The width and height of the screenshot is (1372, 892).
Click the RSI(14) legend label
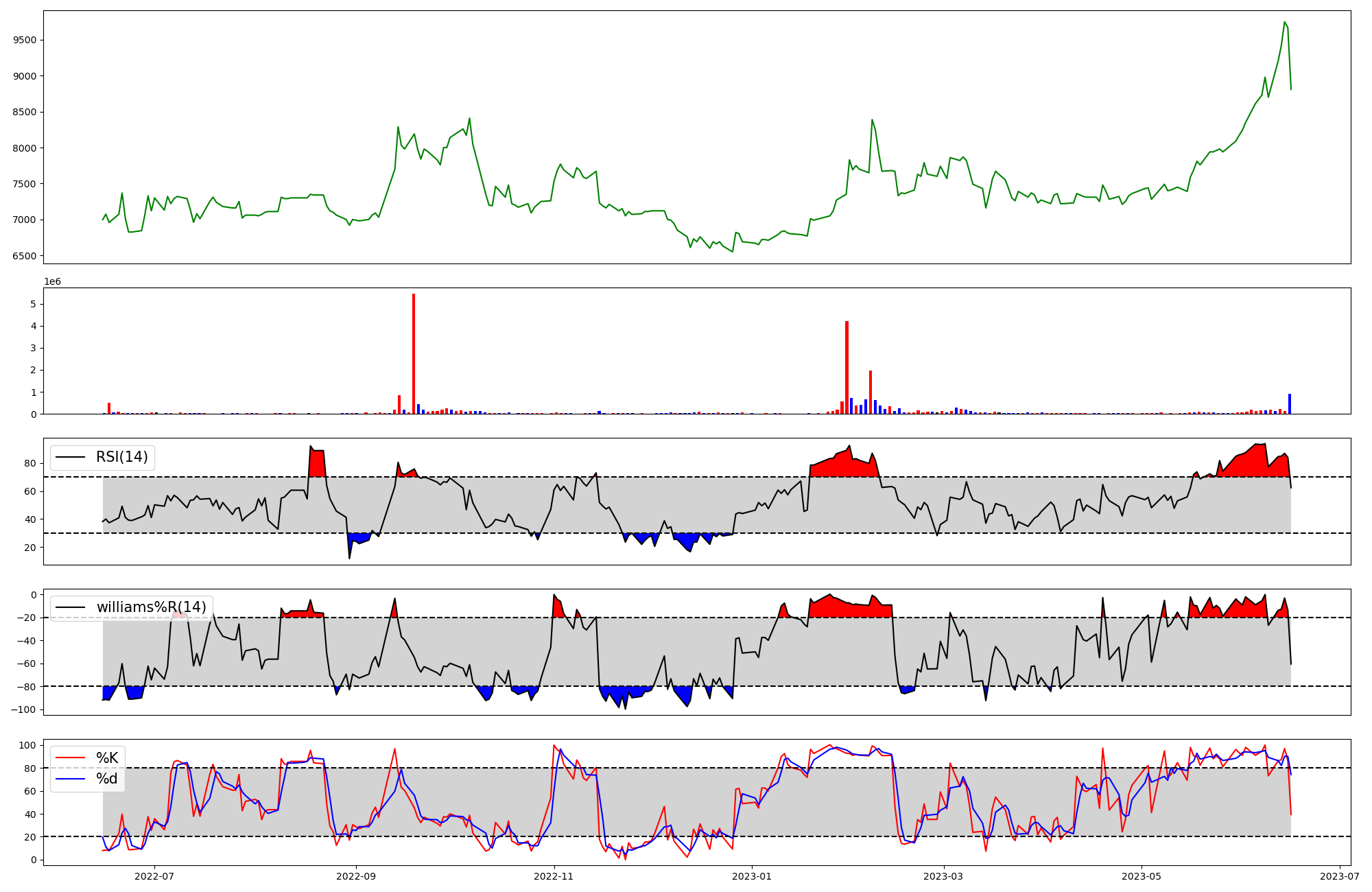click(121, 457)
